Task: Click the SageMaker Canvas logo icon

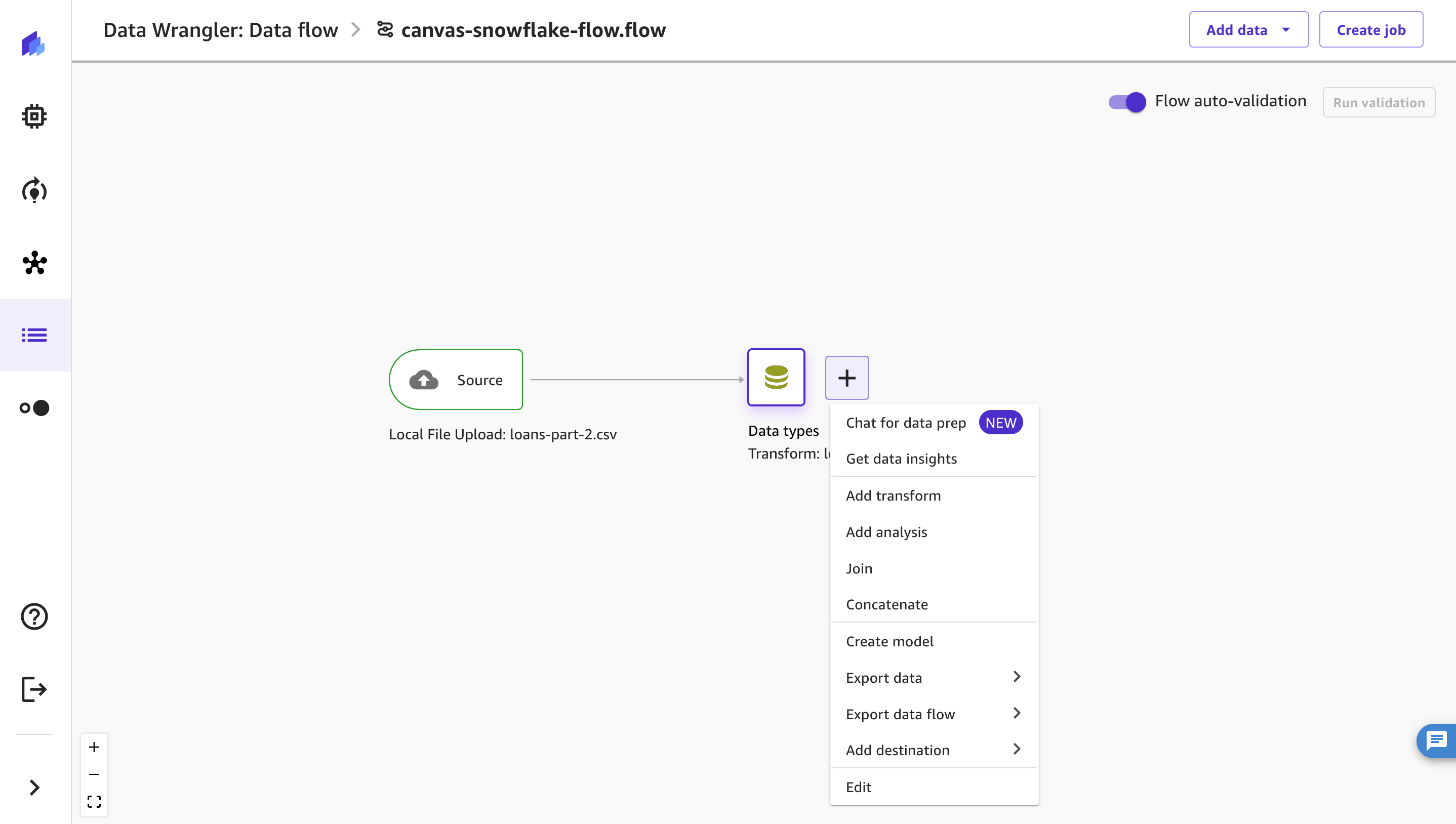Action: click(33, 44)
